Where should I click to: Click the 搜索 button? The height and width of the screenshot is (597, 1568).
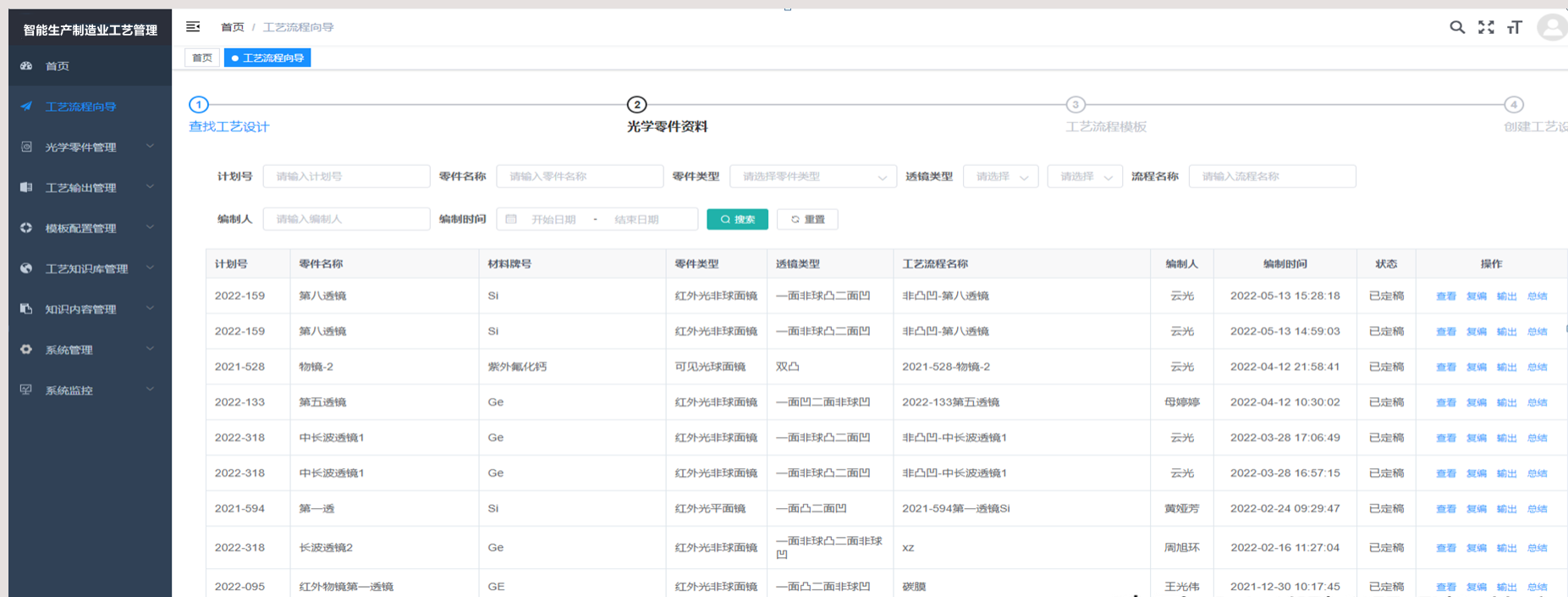click(737, 219)
